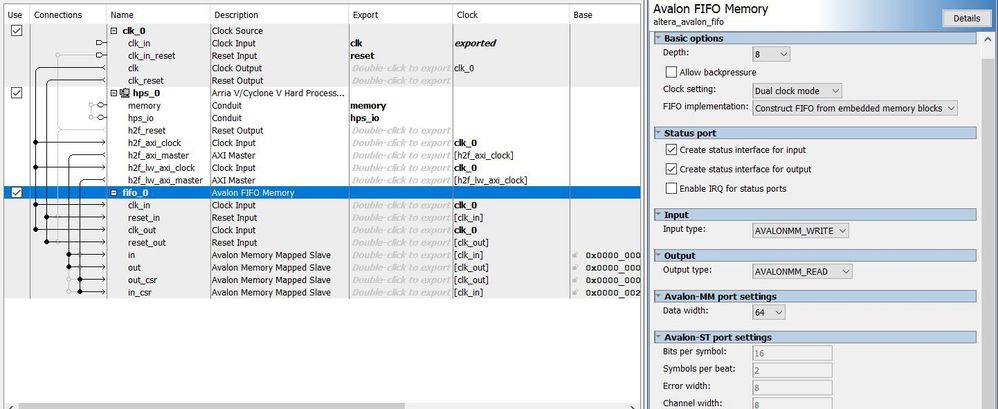
Task: Select the in_csr interface name
Action: tap(140, 293)
